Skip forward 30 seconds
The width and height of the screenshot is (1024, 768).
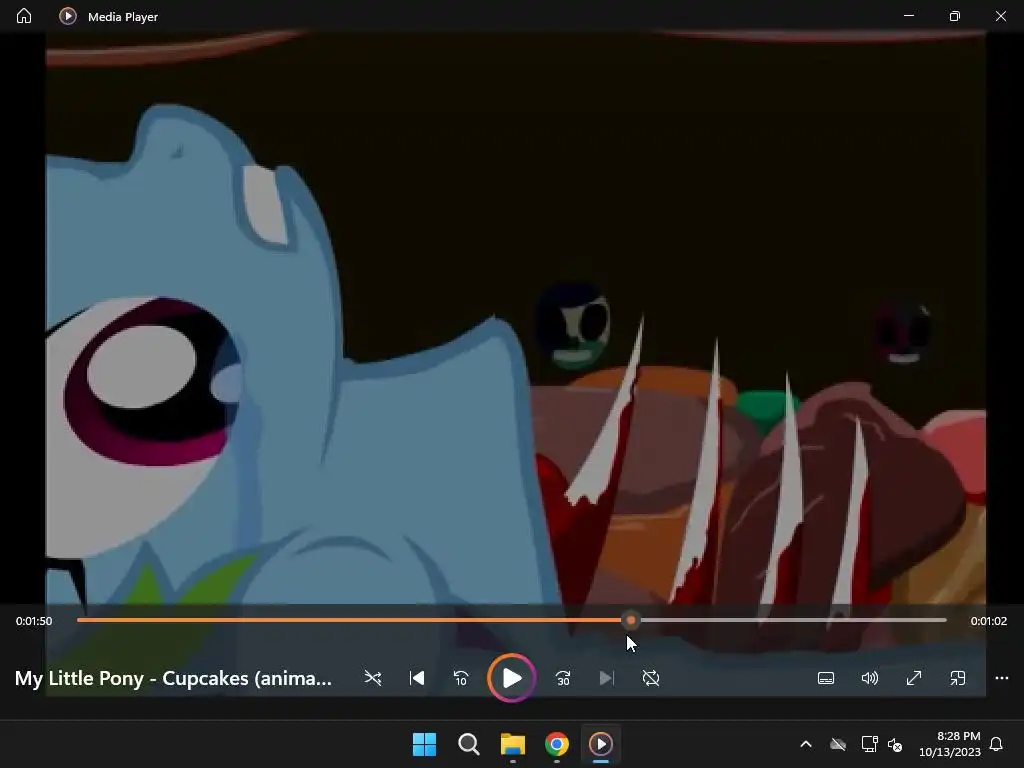563,678
